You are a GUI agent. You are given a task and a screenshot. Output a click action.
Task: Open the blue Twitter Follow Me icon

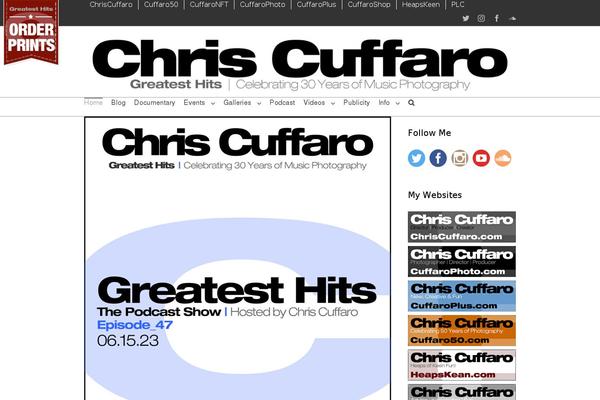[416, 158]
